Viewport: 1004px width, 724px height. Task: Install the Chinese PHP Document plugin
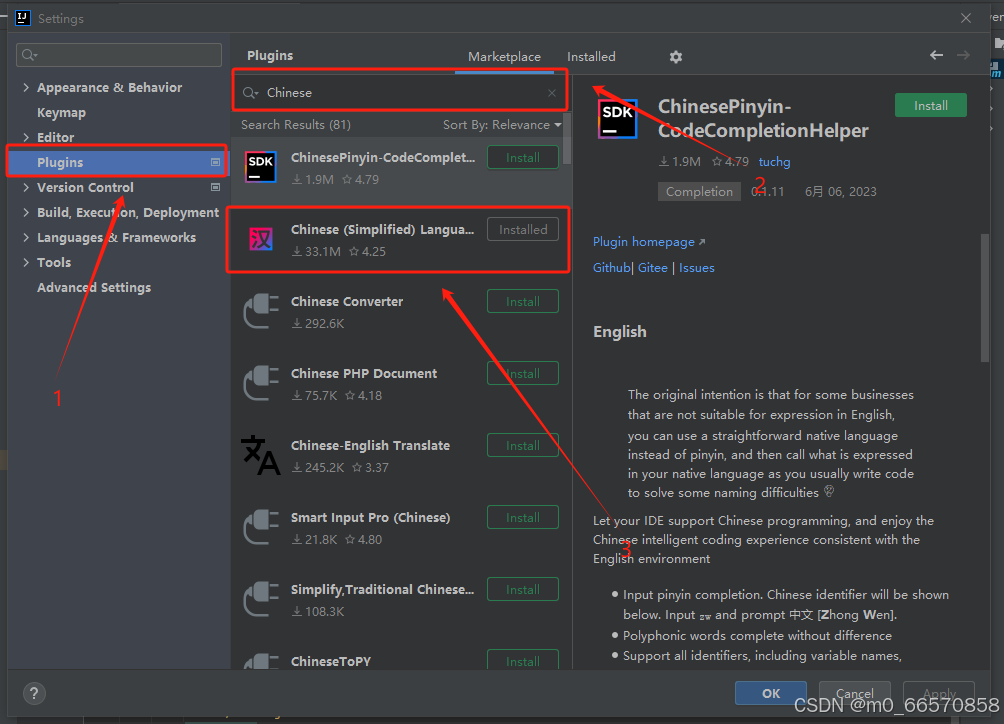[x=522, y=373]
